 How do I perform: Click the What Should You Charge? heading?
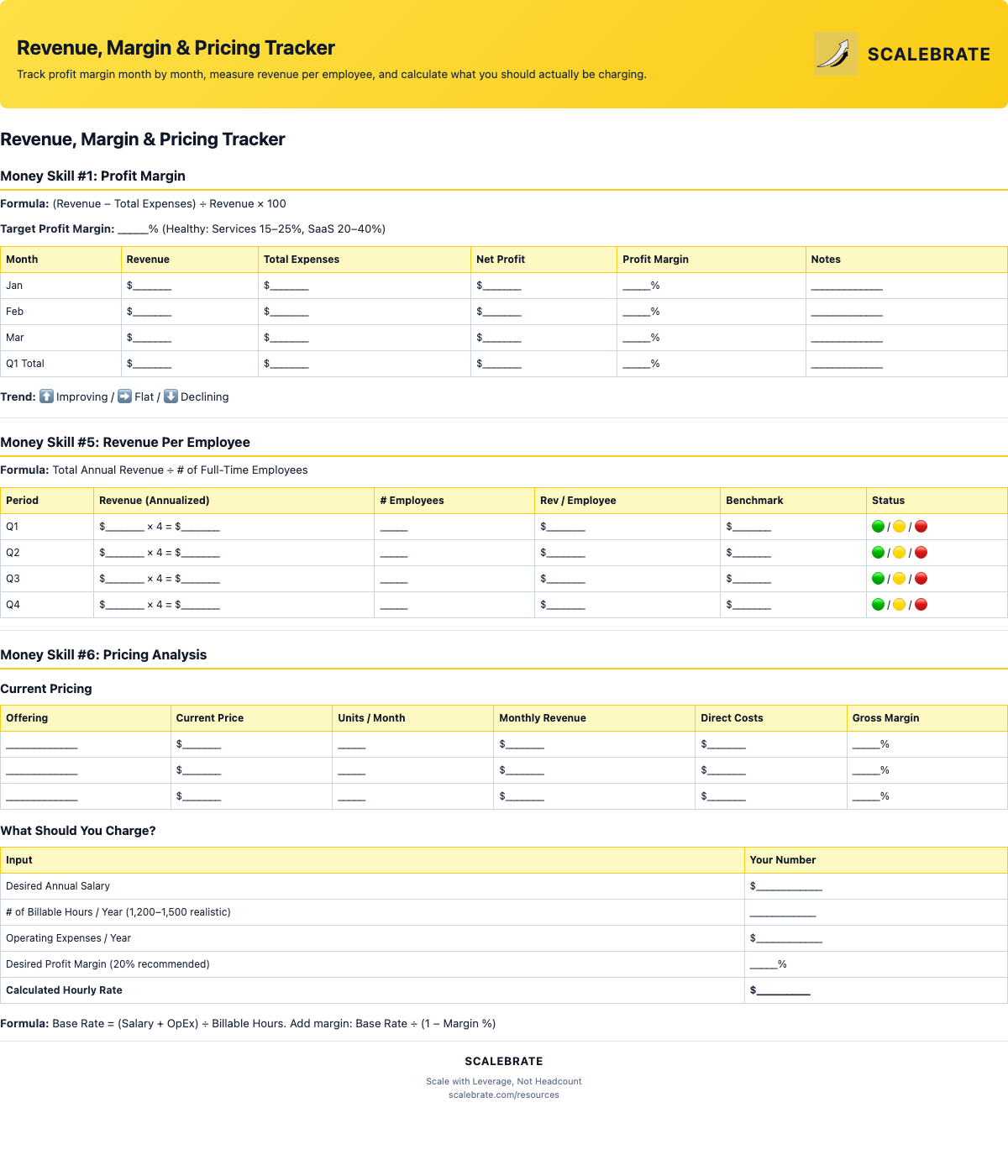78,831
